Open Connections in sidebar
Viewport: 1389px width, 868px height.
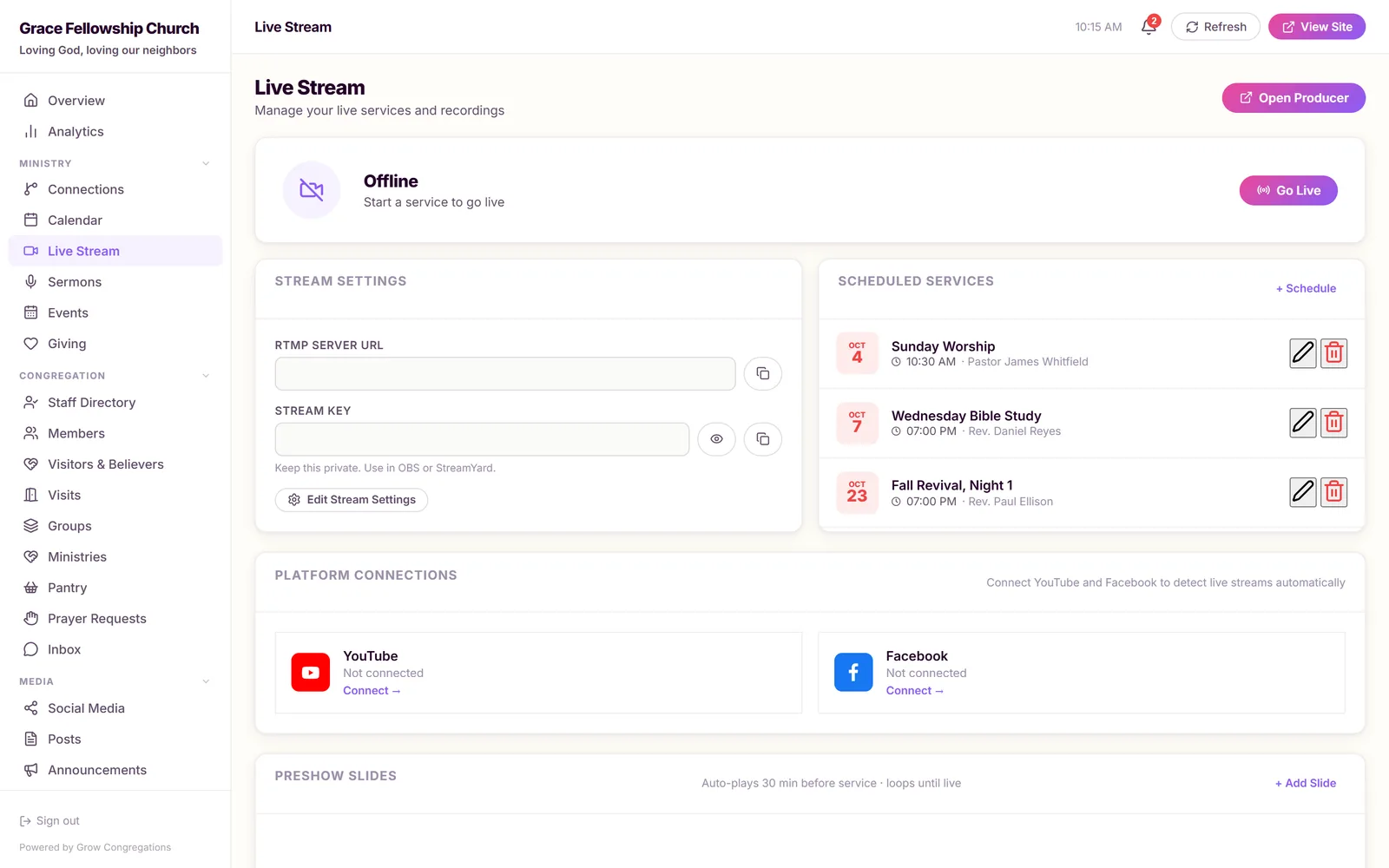point(115,189)
